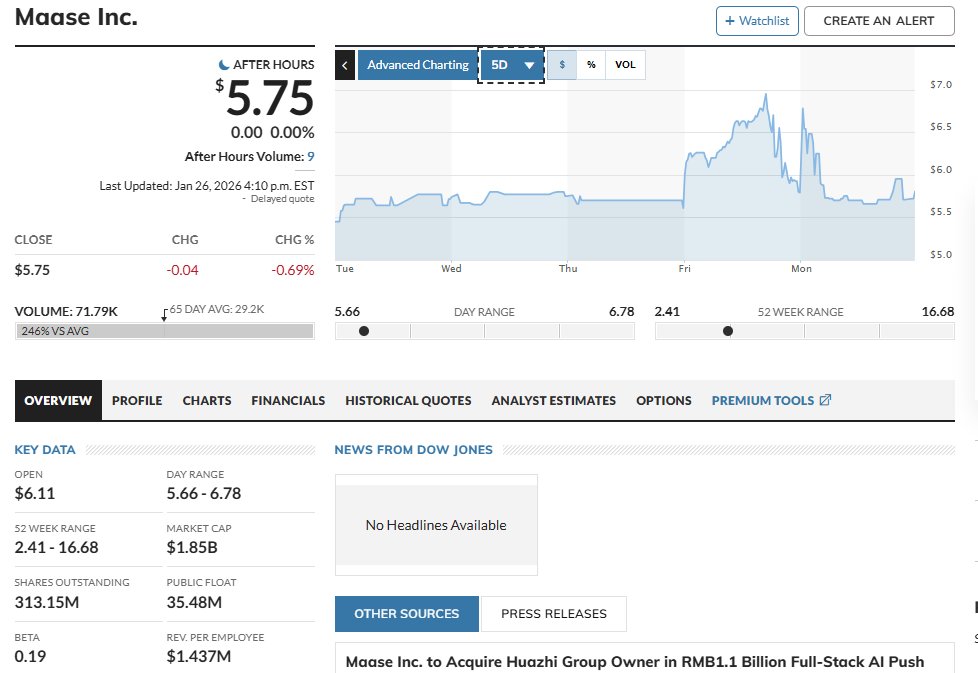Click the Last Updated timestamp text
Image resolution: width=978 pixels, height=673 pixels.
click(x=206, y=186)
